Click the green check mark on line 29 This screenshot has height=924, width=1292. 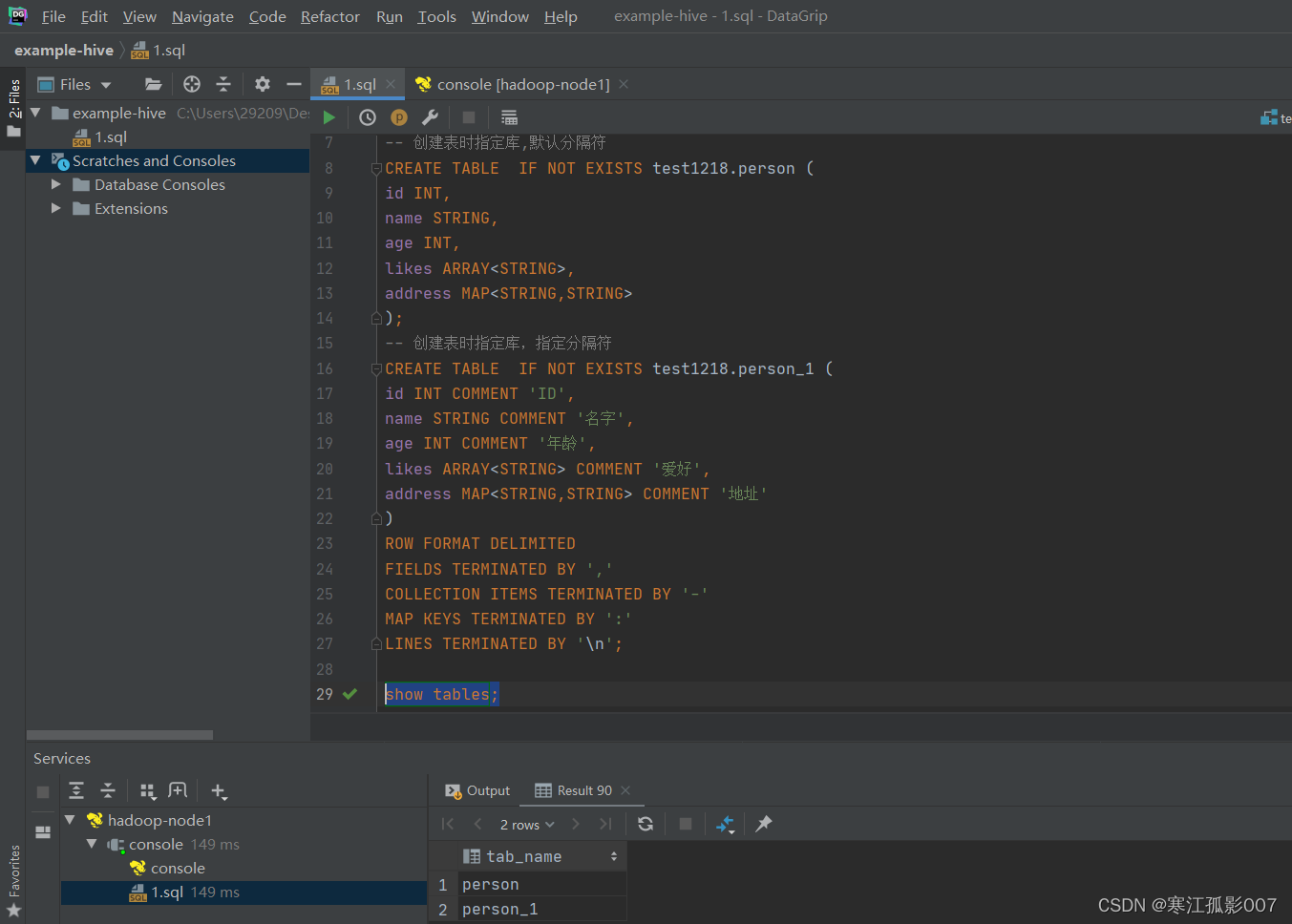pyautogui.click(x=349, y=694)
